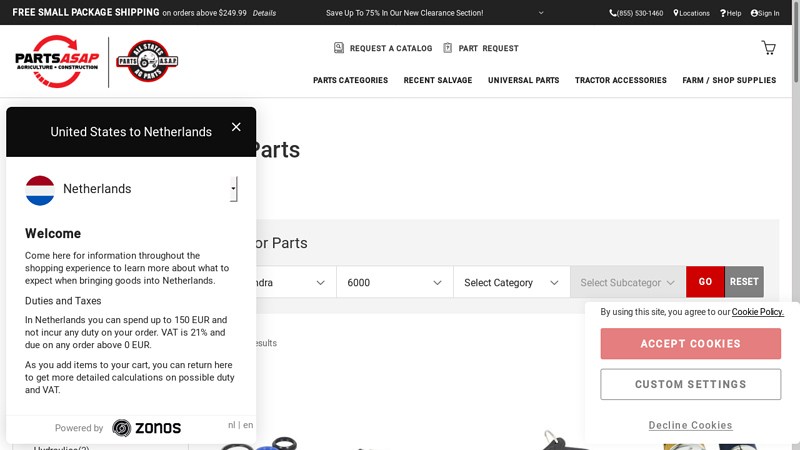Open the Tractor Accessories menu
The image size is (800, 450).
[620, 80]
